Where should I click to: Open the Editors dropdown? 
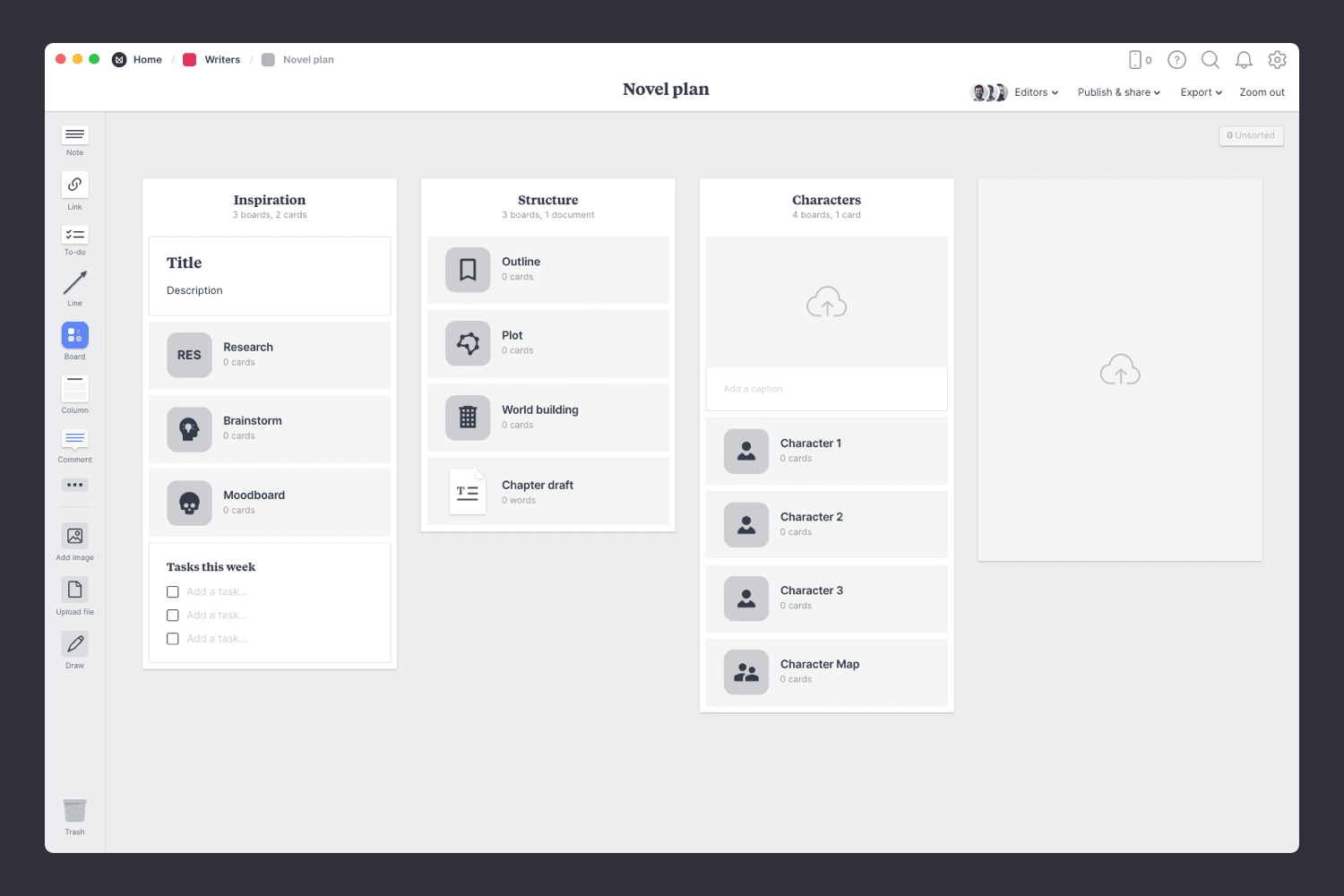tap(1035, 92)
